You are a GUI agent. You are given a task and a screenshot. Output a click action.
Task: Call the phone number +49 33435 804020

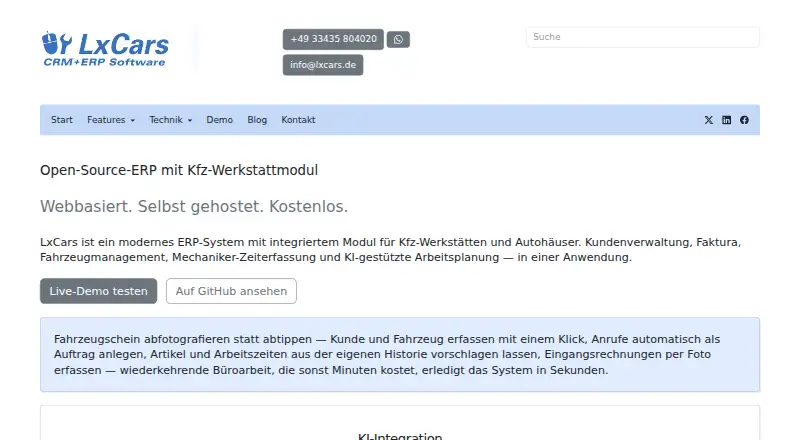pos(333,39)
